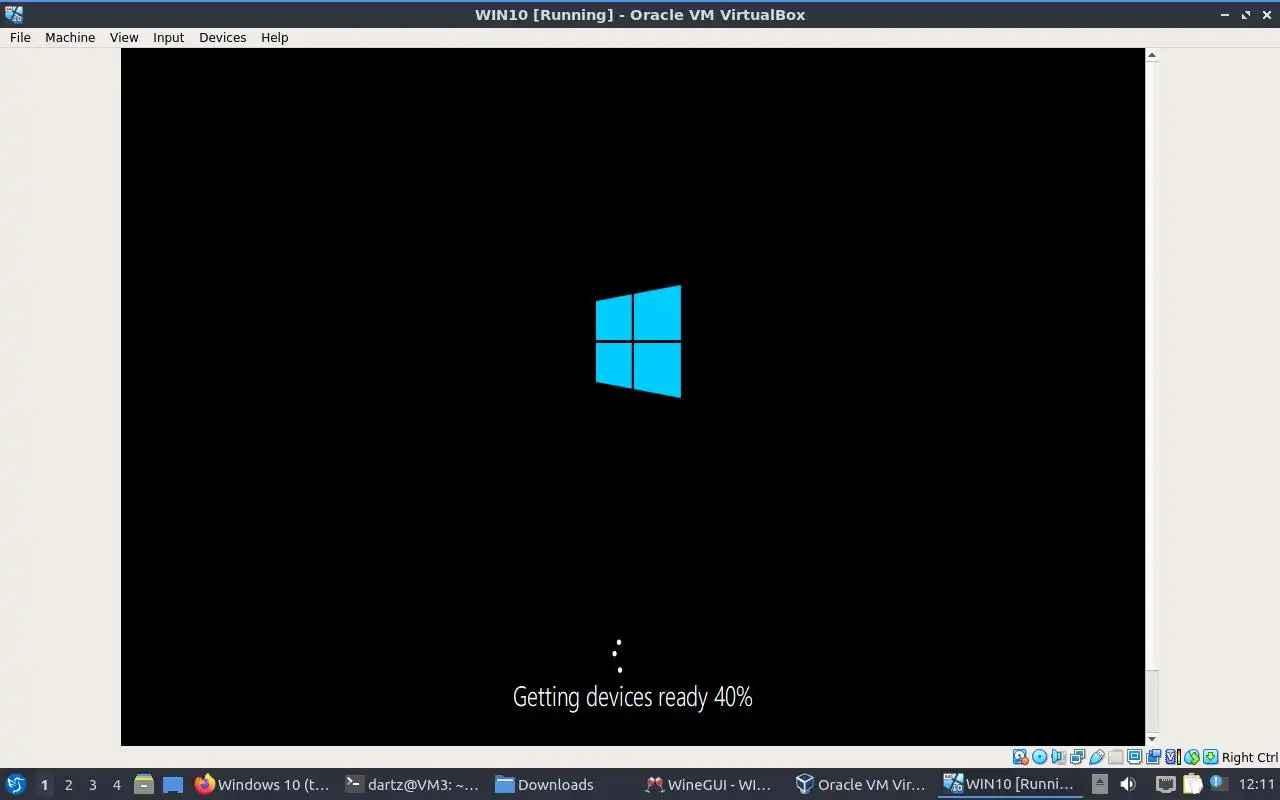Click the scrollbar down arrow
Screen dimensions: 1280x800
click(x=1151, y=739)
